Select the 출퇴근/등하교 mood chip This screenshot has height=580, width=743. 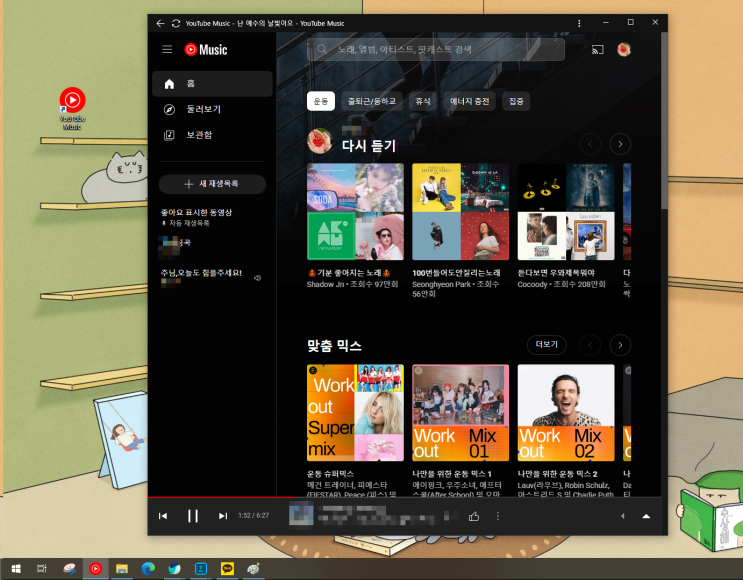pos(372,101)
